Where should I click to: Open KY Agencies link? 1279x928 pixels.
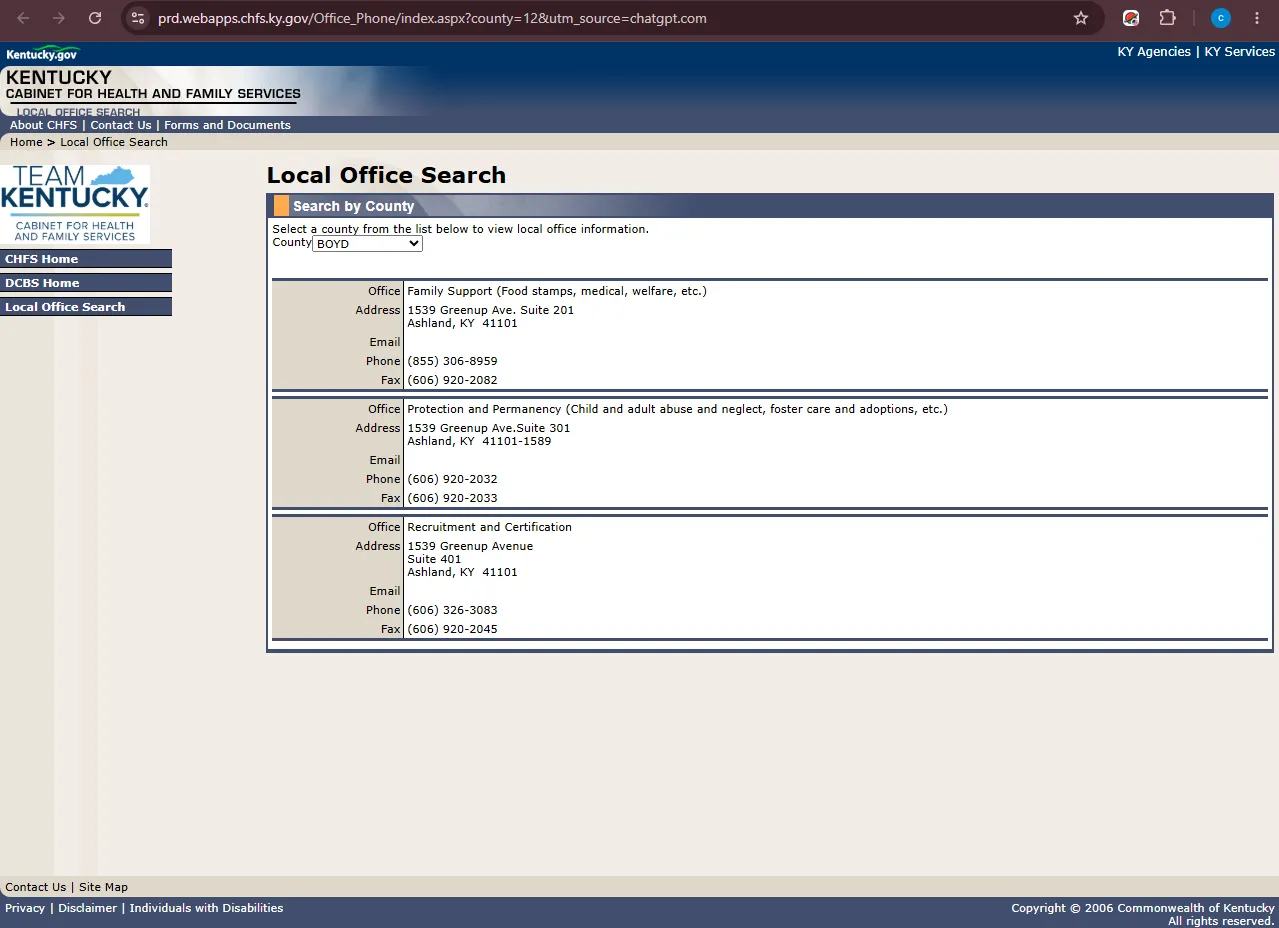pos(1154,51)
